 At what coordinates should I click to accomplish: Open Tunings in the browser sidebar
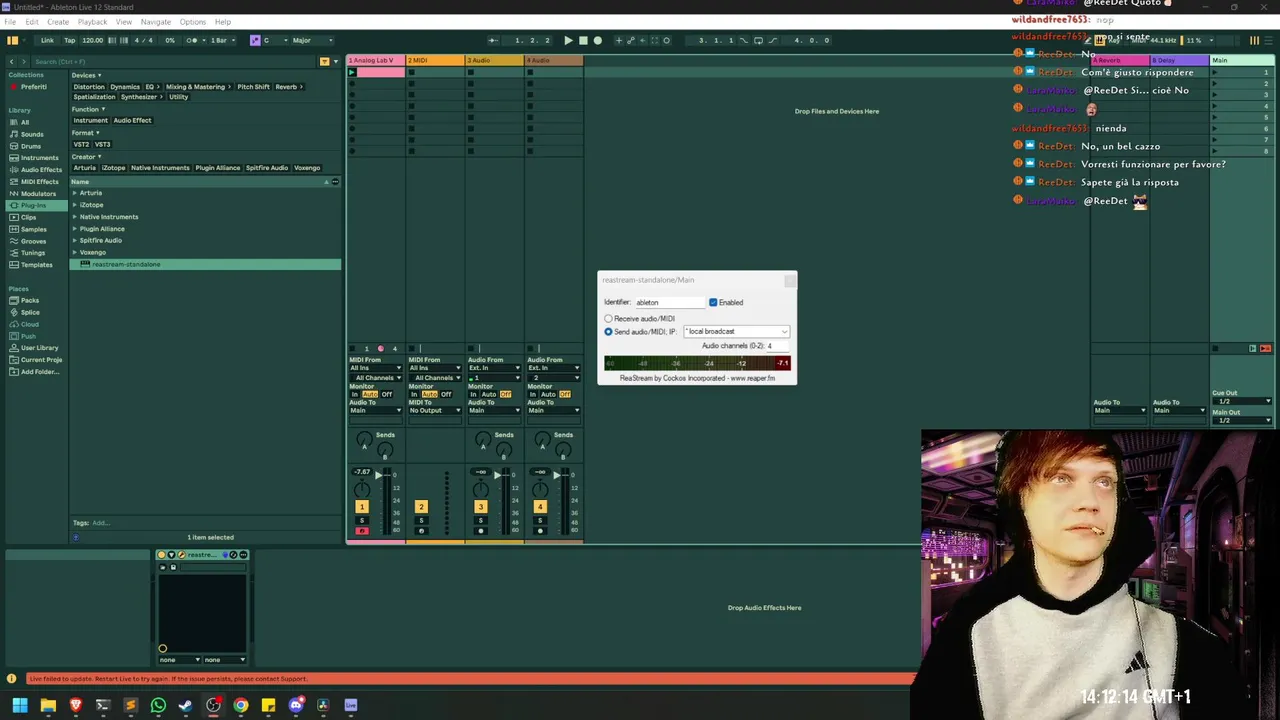[33, 253]
